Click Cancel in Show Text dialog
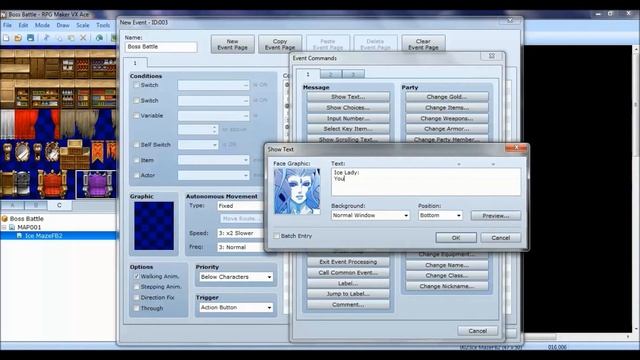Viewport: 640px width, 360px height. (500, 238)
